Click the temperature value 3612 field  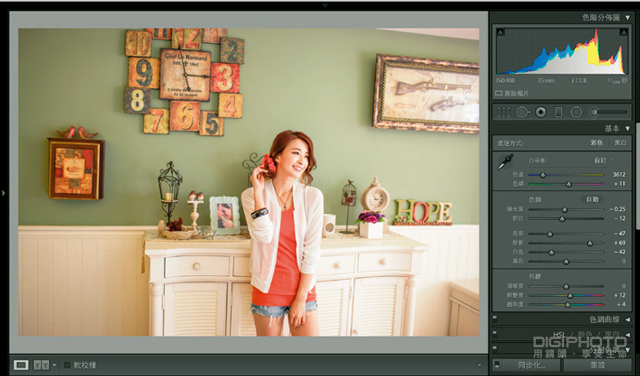point(619,175)
